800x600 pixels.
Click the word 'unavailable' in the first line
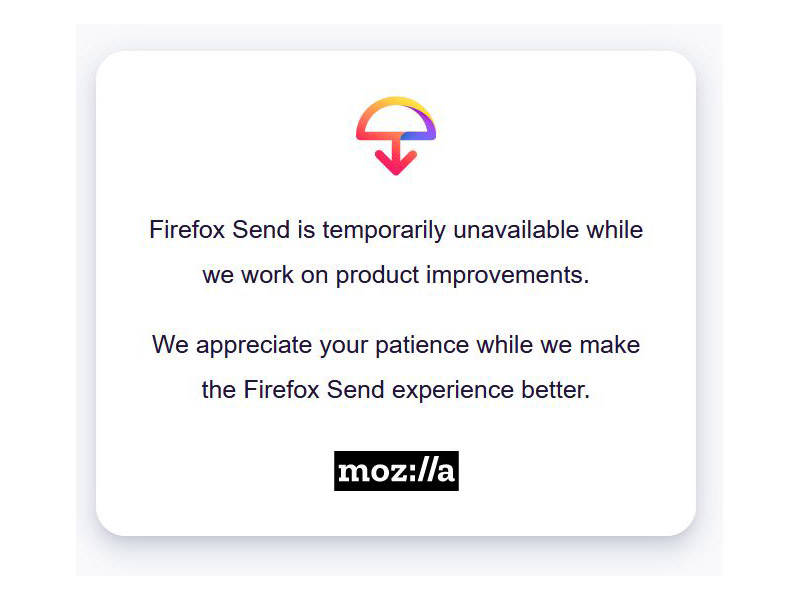516,230
